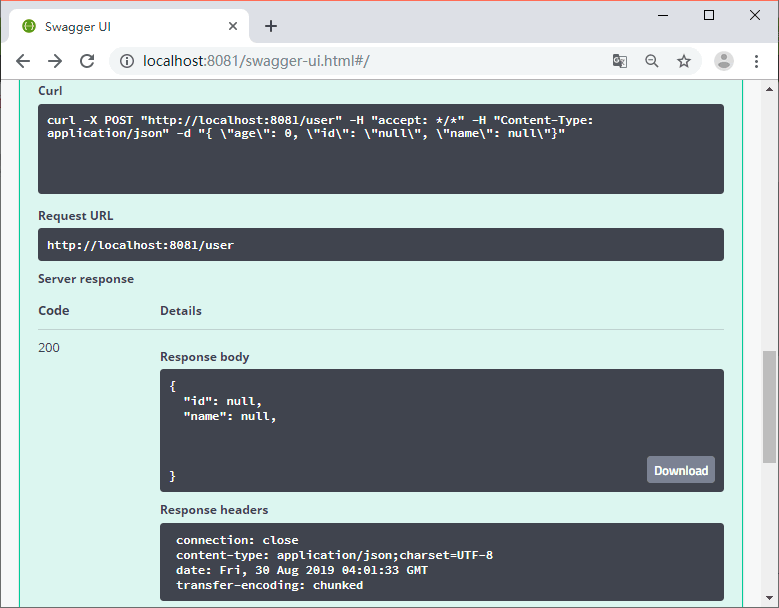
Task: Close the browser window
Action: 755,15
